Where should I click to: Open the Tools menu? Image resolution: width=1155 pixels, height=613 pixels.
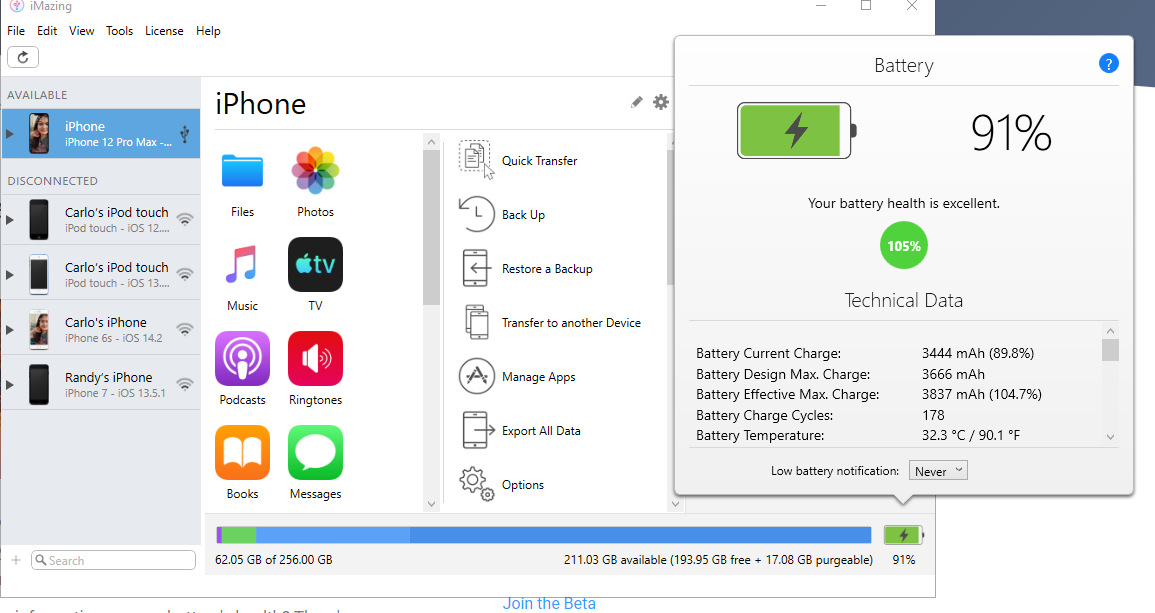tap(119, 31)
